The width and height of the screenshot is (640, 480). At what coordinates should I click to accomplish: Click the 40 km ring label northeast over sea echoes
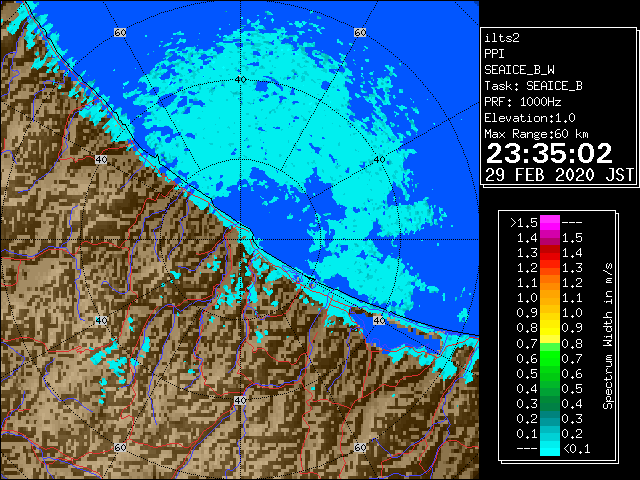tap(380, 160)
